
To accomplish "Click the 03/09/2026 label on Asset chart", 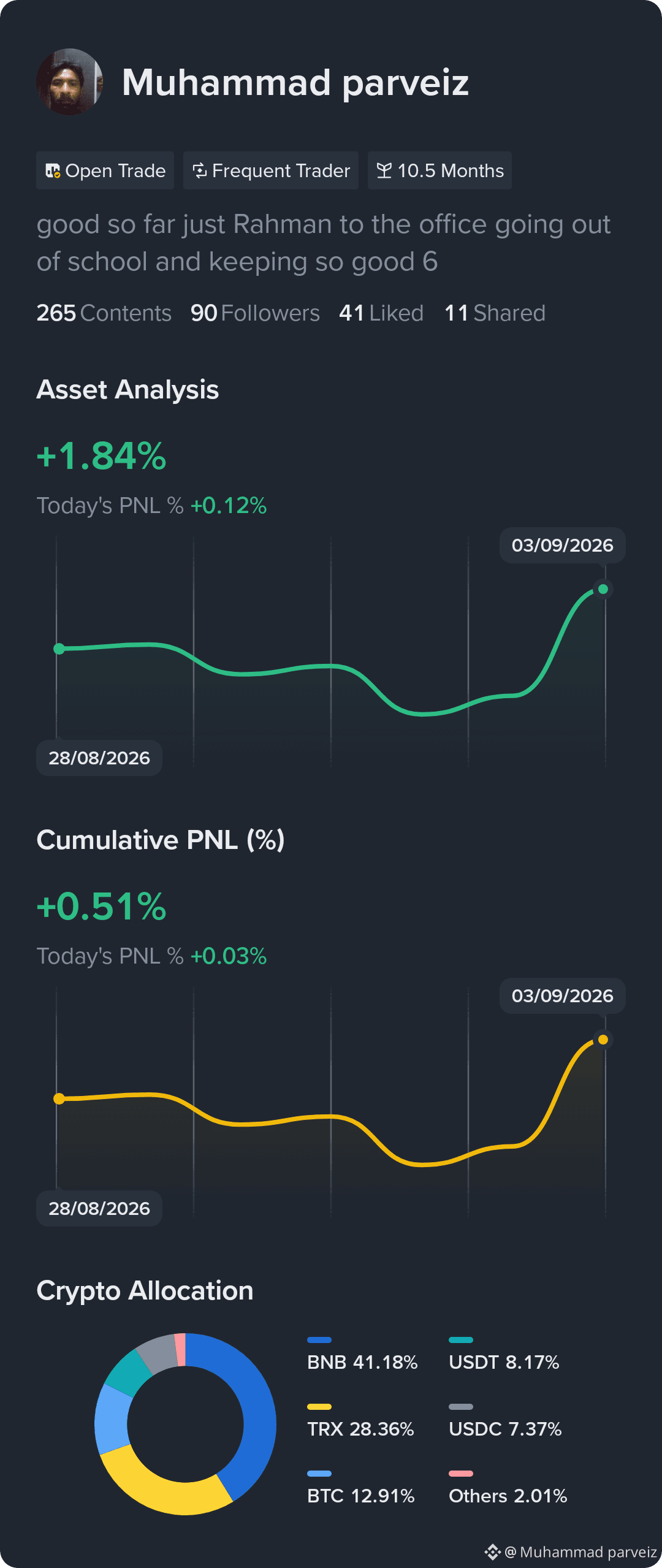I will (563, 546).
